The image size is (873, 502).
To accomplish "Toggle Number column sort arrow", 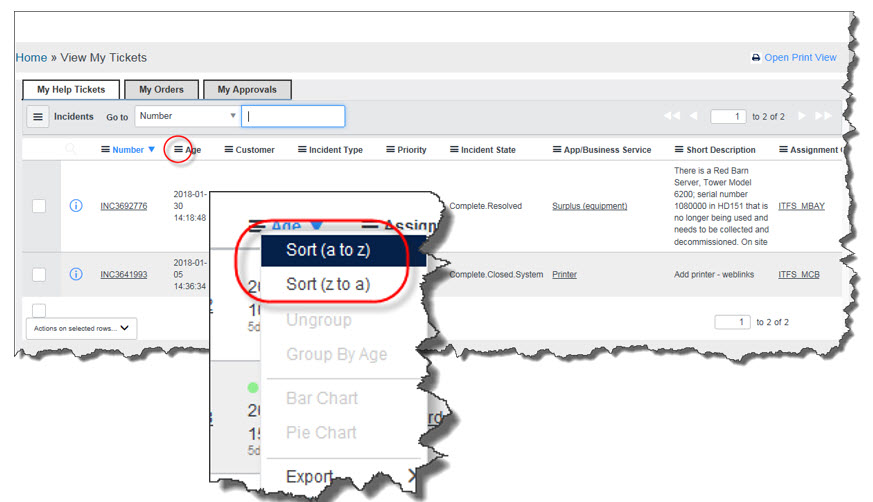I will (151, 150).
